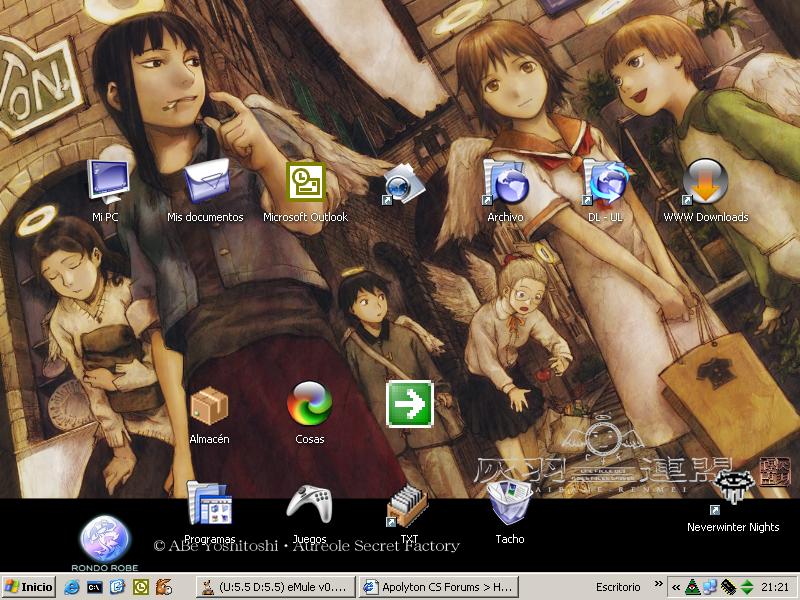Open the Mis documentos folder
The height and width of the screenshot is (600, 800).
205,182
